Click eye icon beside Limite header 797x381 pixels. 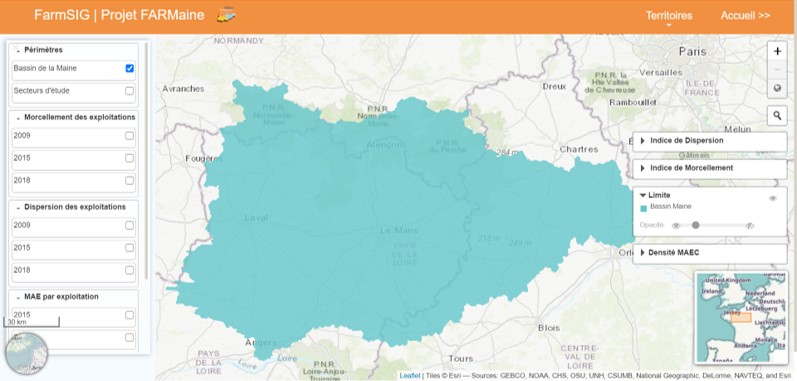[x=773, y=198]
